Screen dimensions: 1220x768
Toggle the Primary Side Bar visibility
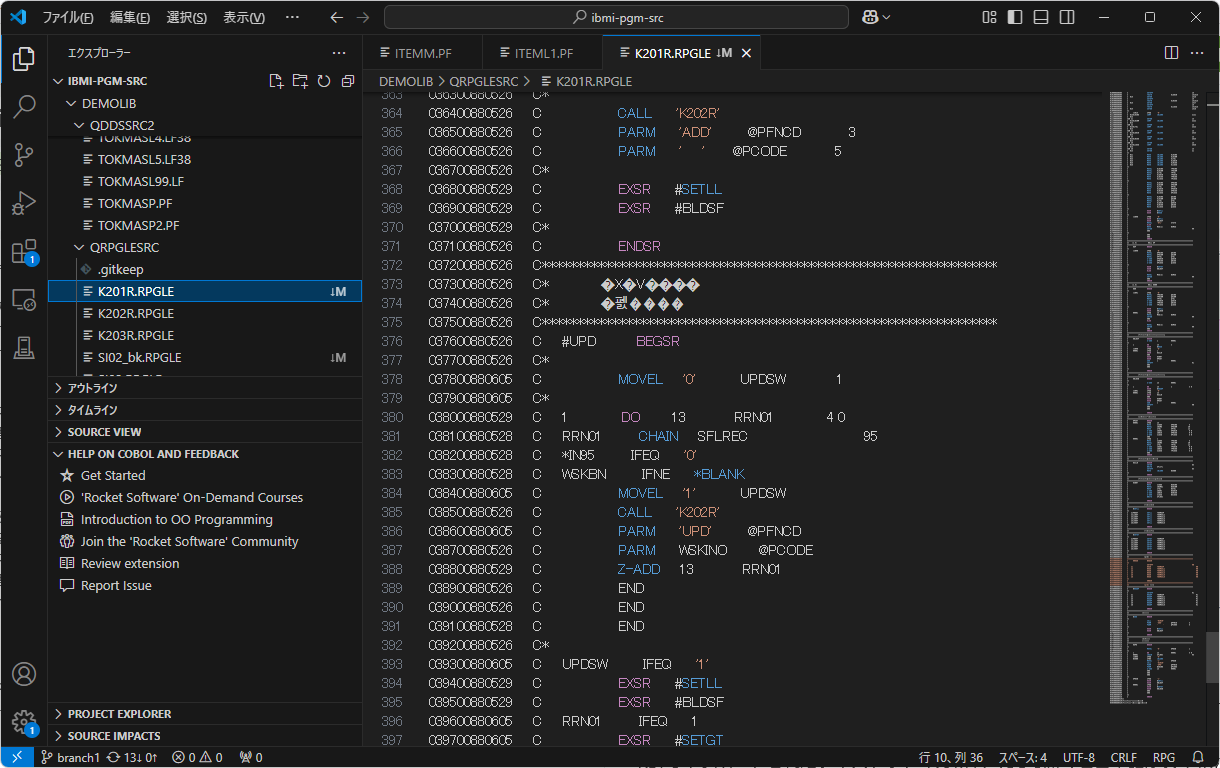(x=1015, y=17)
